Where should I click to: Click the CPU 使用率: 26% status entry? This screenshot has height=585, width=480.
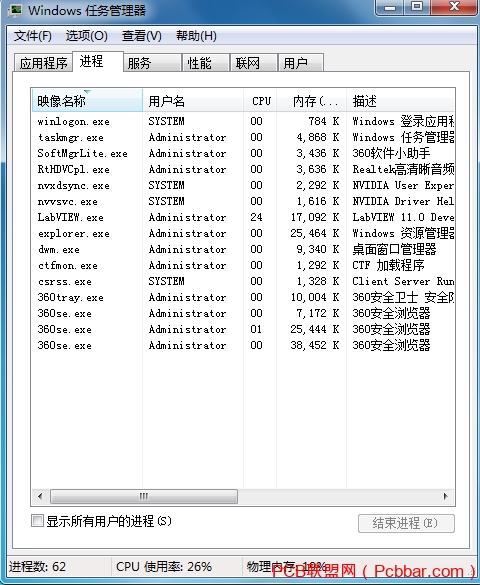pos(164,567)
